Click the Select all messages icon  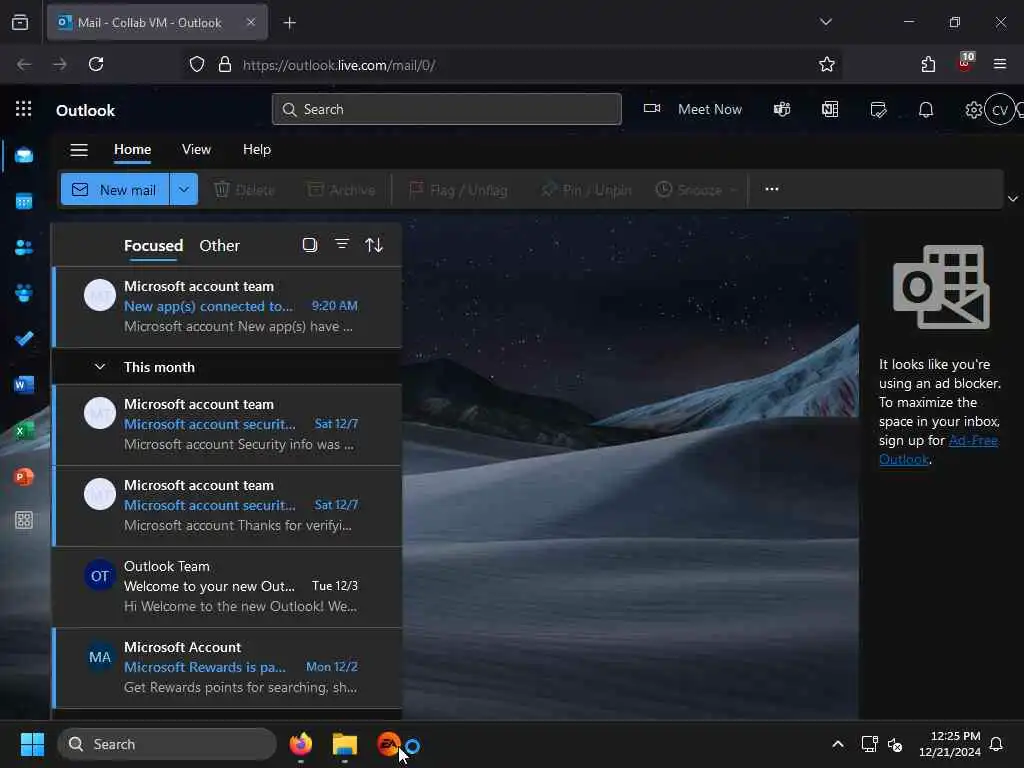310,245
